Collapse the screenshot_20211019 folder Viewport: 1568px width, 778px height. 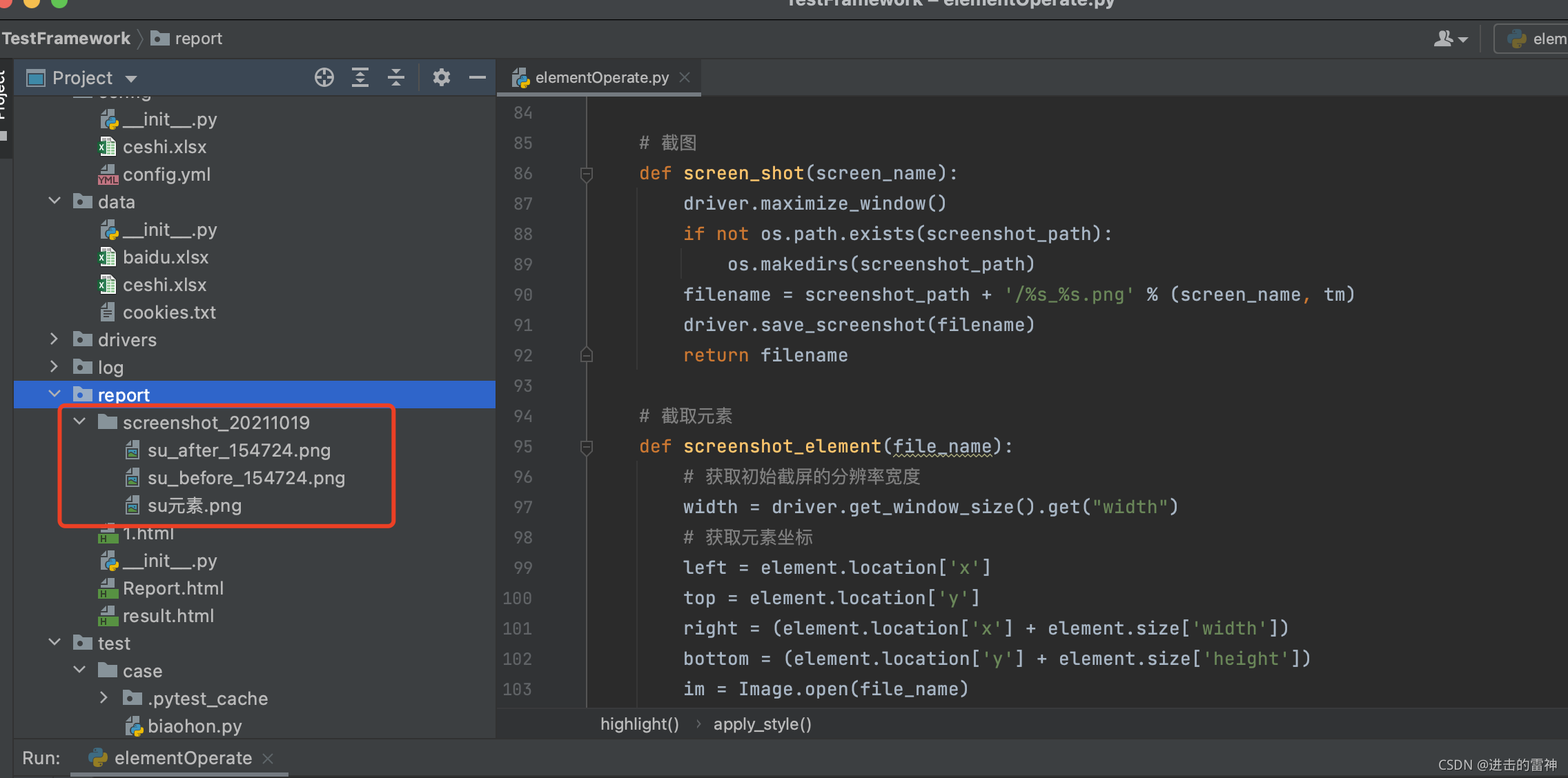click(79, 422)
